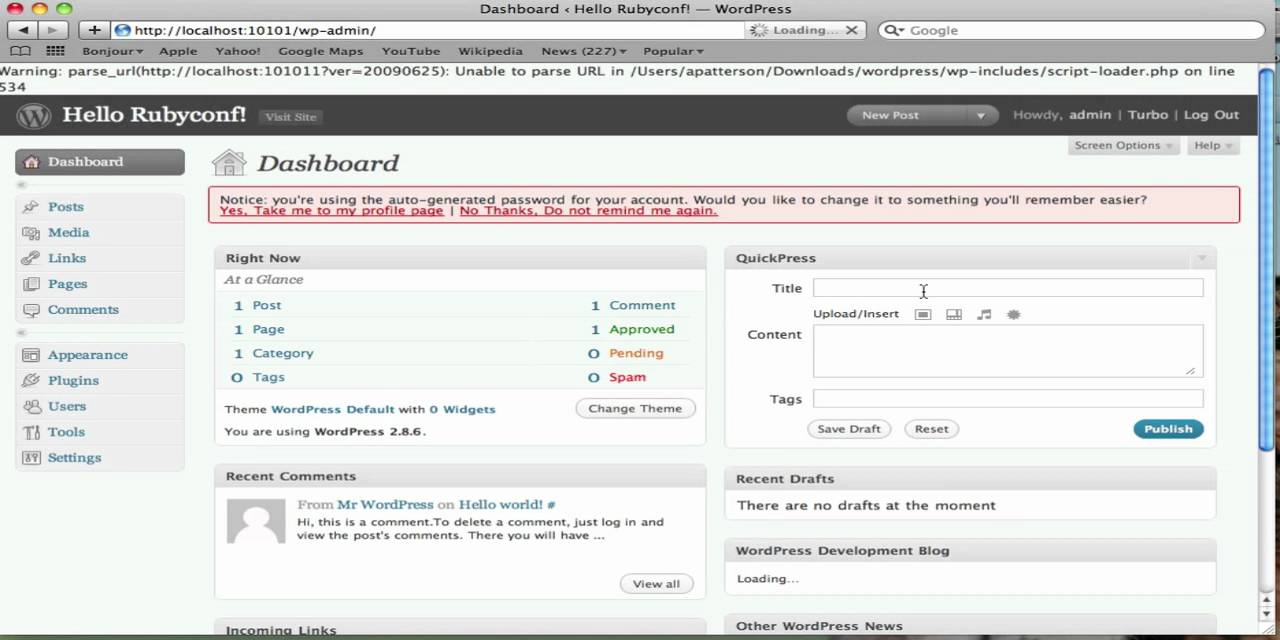Click 'Yes, Take me to my profile page' link
Image resolution: width=1280 pixels, height=640 pixels.
point(331,211)
